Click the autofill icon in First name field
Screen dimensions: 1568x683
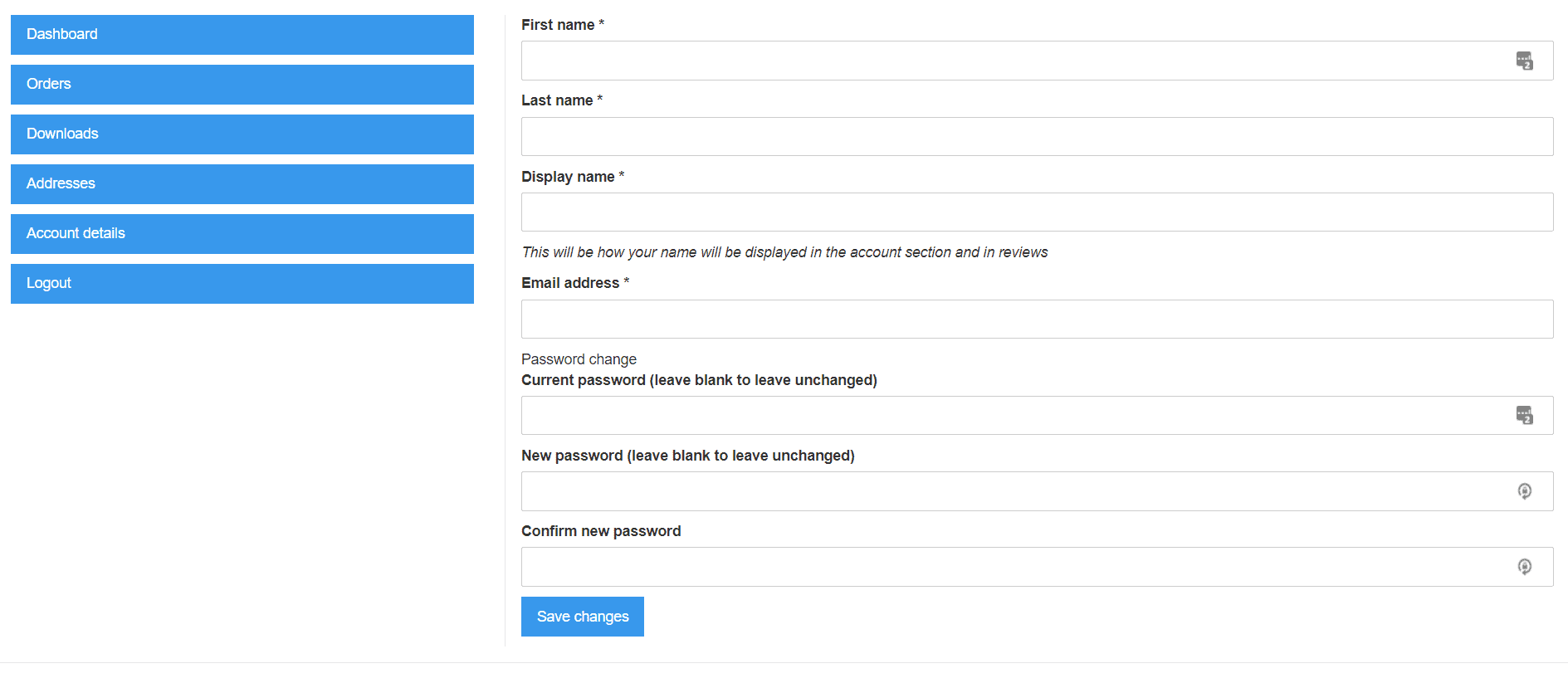point(1524,61)
